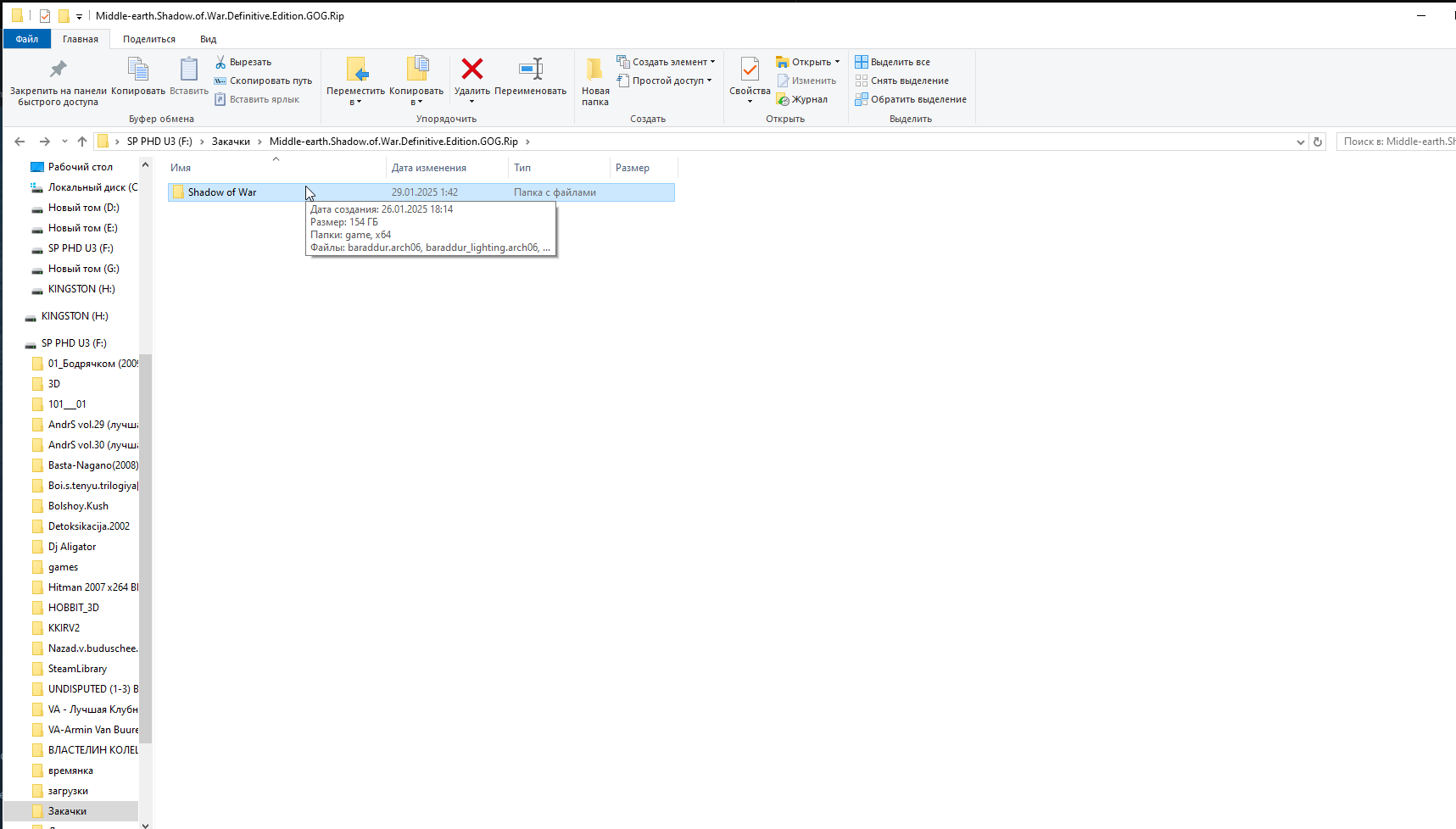Click Обратить выделение invert selection
Viewport: 1456px width, 829px height.
(x=911, y=99)
